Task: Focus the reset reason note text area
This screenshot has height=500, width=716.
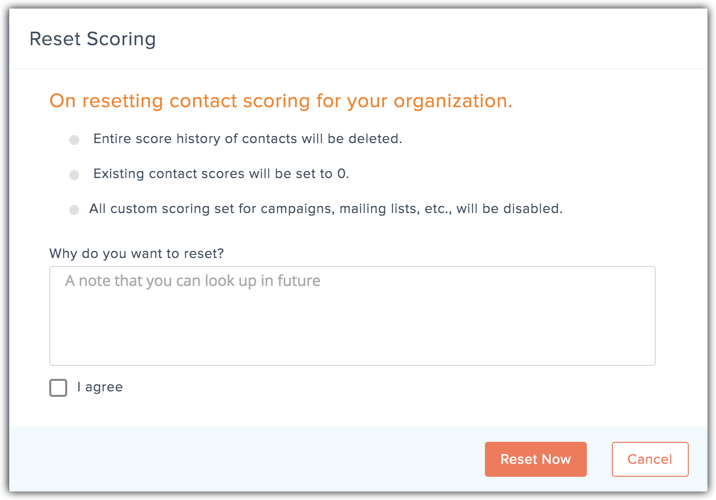Action: click(352, 316)
